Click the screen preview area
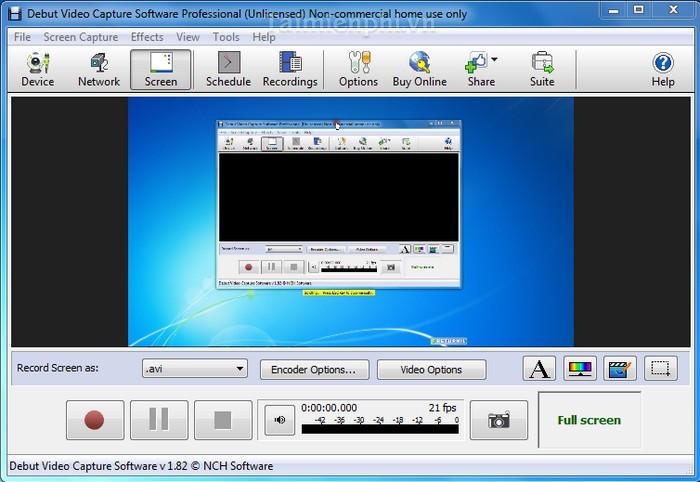Screen dimensions: 700x482 coord(350,222)
